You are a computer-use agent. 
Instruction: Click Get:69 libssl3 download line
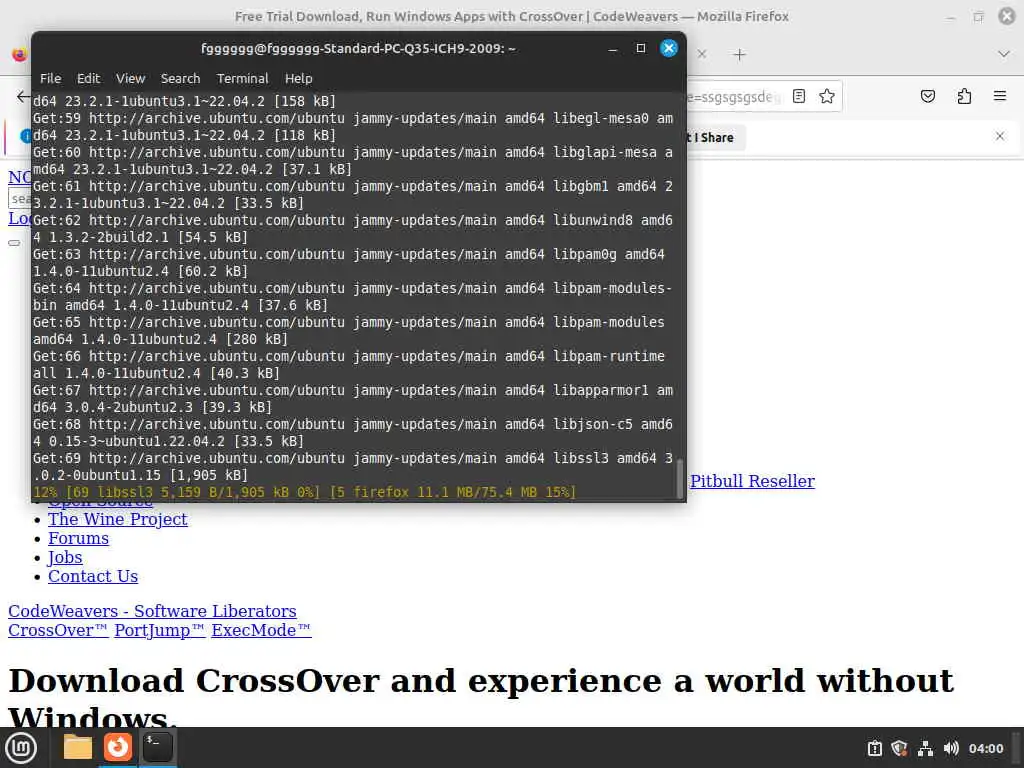click(x=353, y=467)
